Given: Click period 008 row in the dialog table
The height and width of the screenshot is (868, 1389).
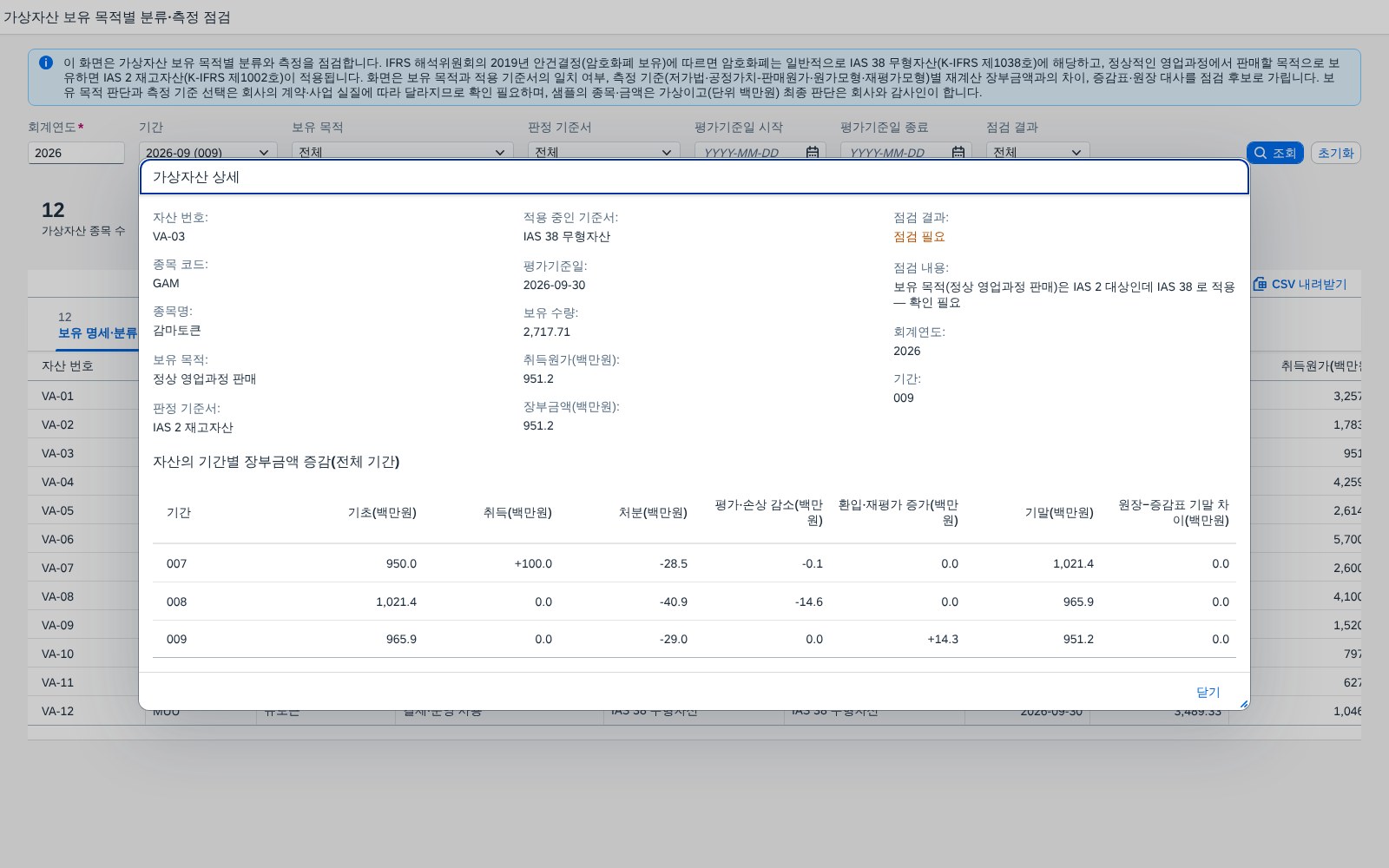Looking at the screenshot, I should 694,602.
